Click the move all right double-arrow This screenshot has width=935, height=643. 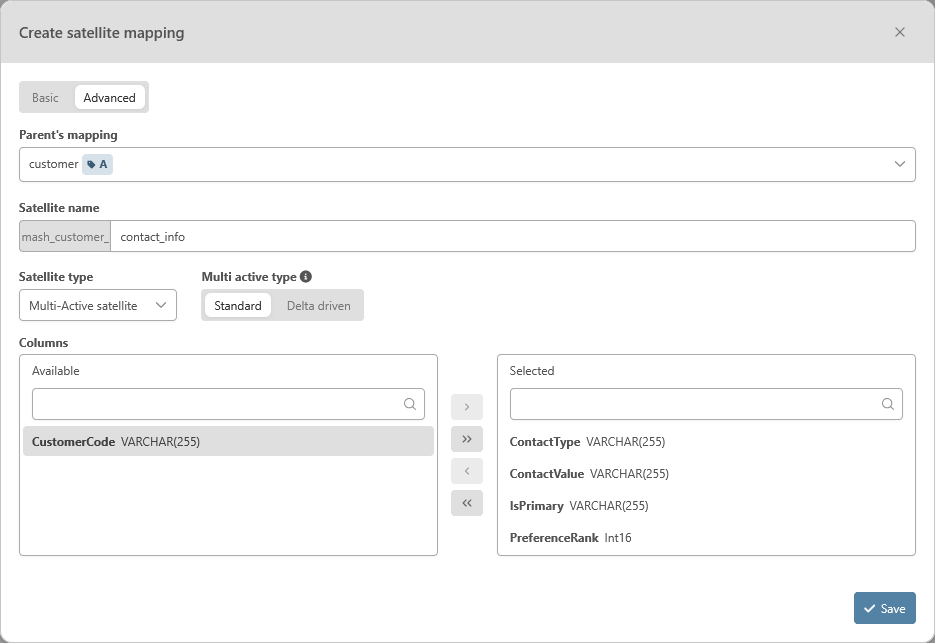[x=467, y=439]
